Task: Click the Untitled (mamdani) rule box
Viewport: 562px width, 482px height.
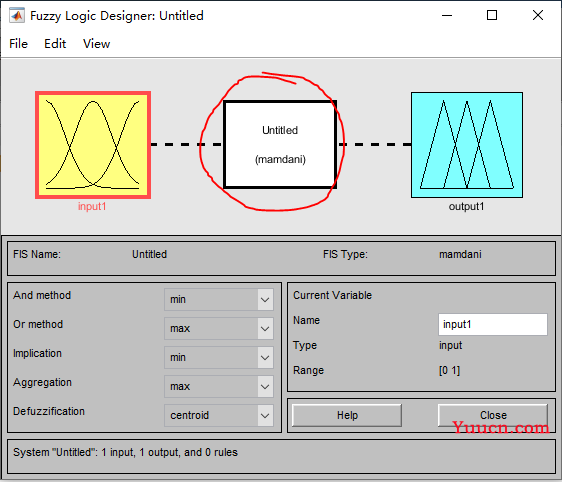Action: pos(280,144)
